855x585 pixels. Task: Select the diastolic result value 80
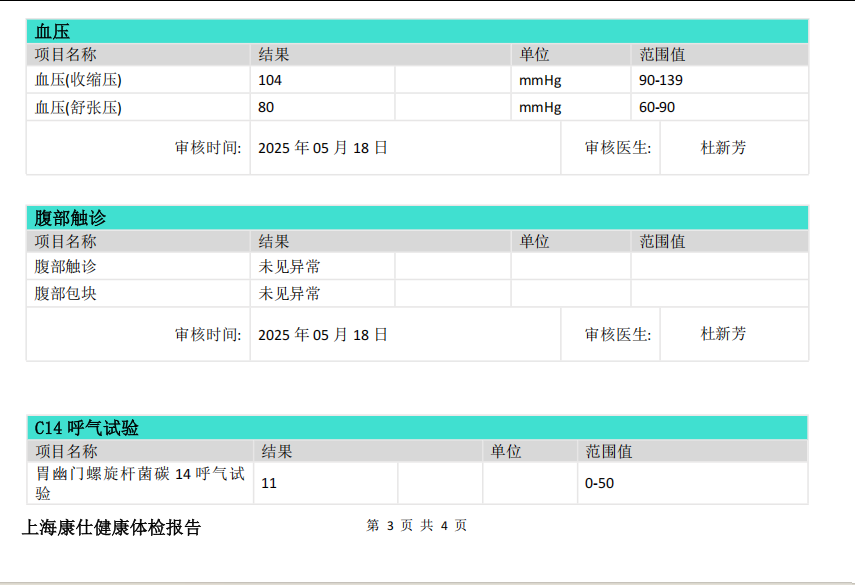[266, 107]
